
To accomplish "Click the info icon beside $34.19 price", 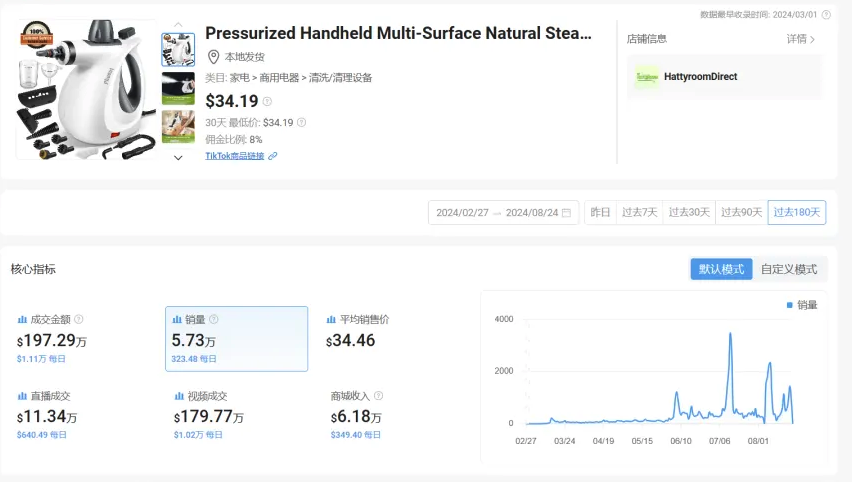I will coord(267,101).
